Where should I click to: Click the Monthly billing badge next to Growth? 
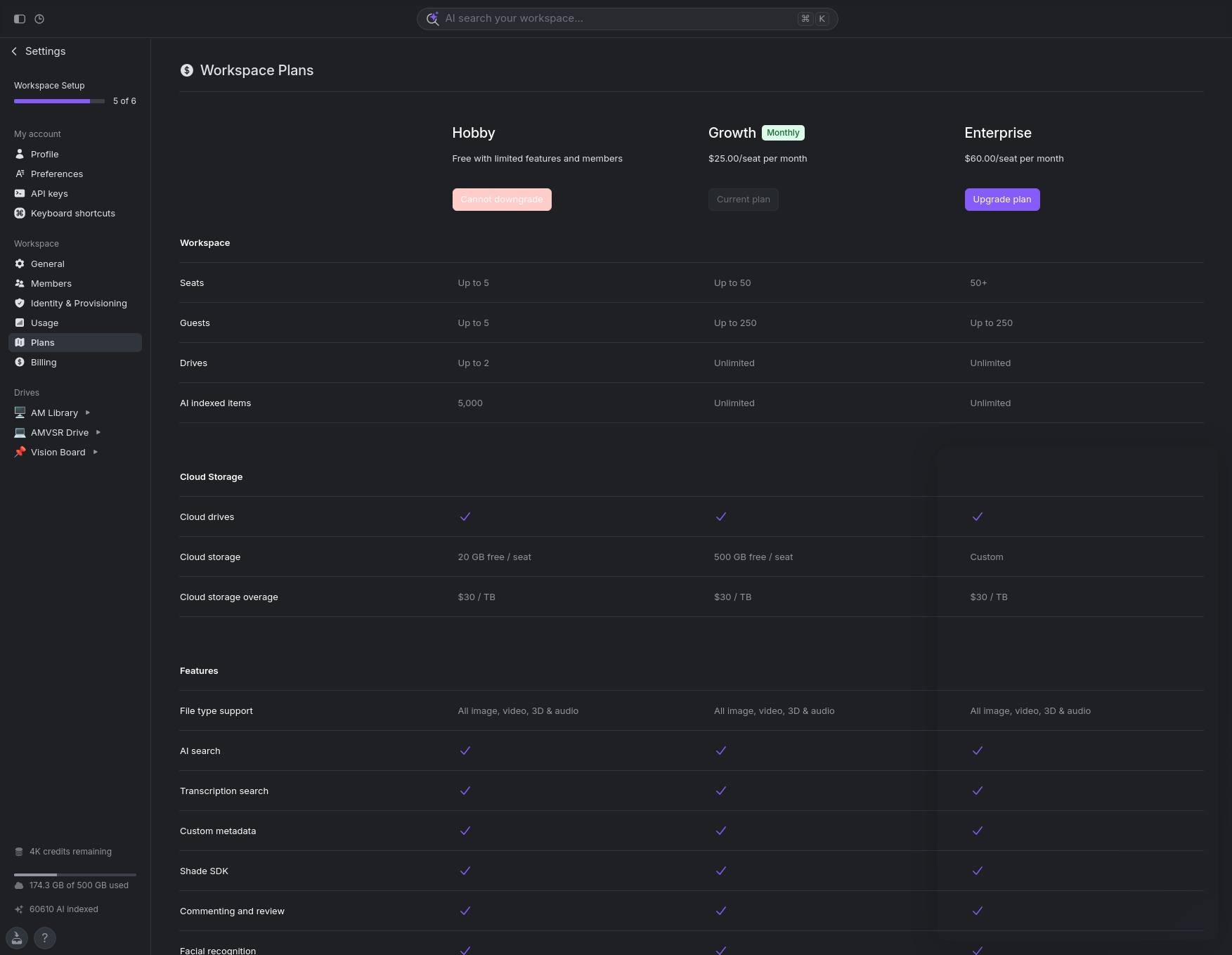click(783, 133)
